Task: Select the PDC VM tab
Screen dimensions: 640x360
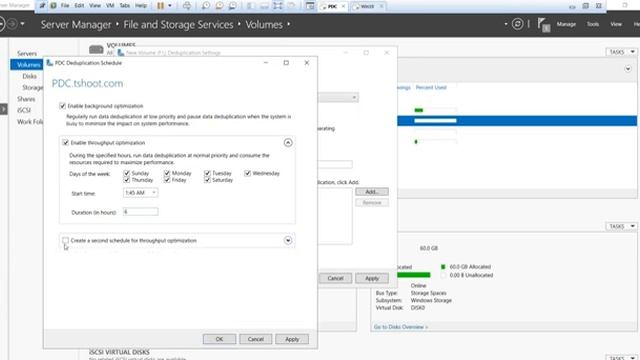Action: tap(332, 7)
